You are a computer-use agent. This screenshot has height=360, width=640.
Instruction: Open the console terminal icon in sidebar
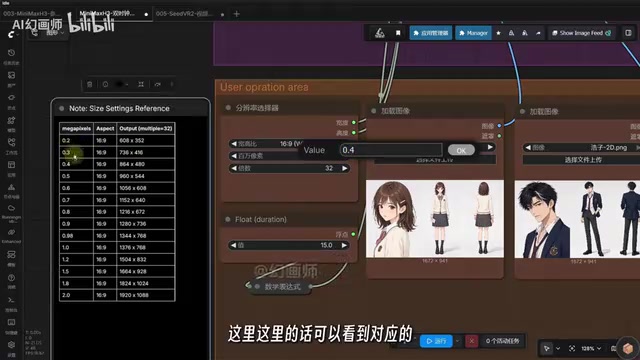pyautogui.click(x=11, y=300)
